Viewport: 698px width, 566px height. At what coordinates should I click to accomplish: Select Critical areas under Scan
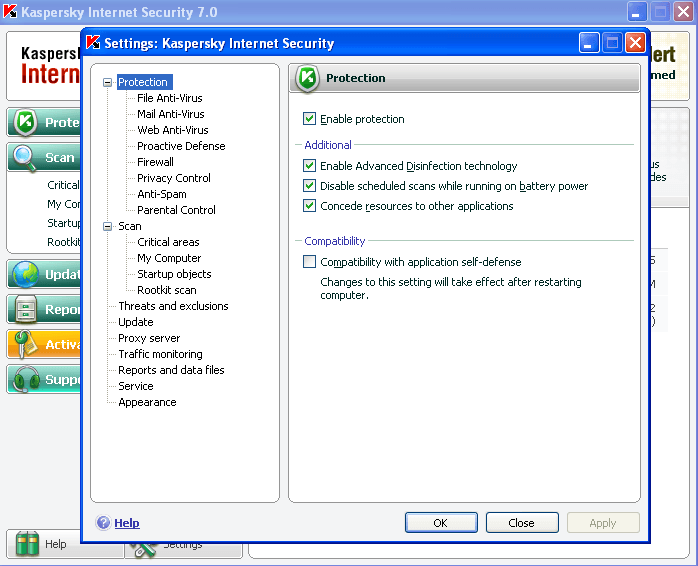[168, 242]
